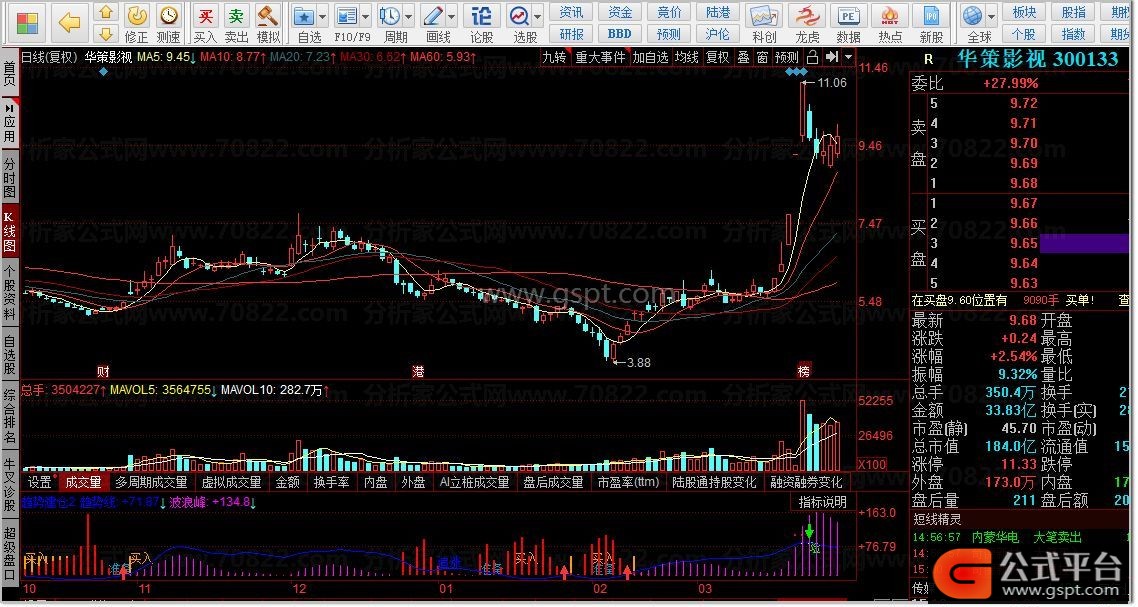The height and width of the screenshot is (607, 1138).
Task: Switch to the 多周期成交量 tab
Action: (x=151, y=482)
